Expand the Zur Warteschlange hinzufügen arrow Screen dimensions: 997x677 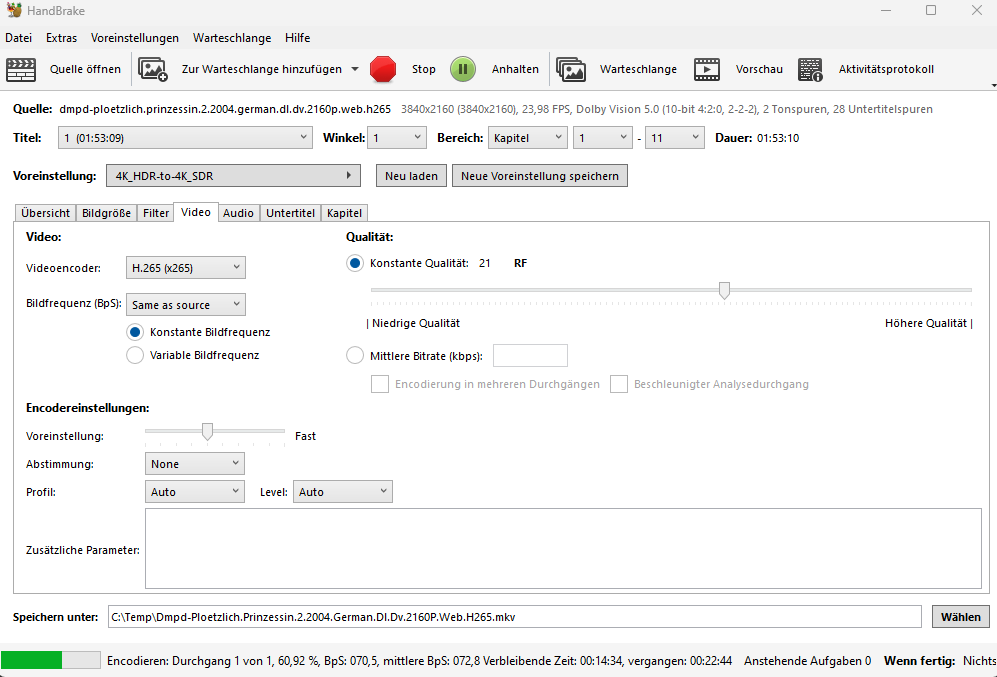click(355, 69)
